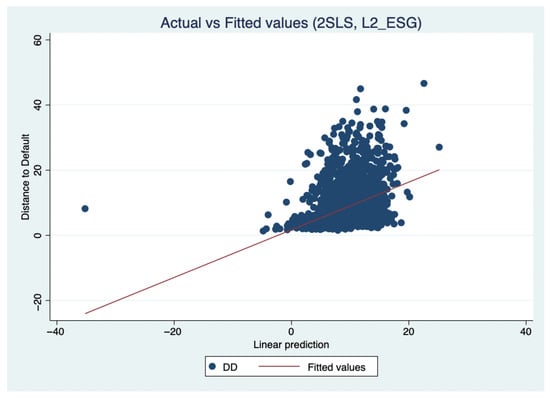Click the 'Linear prediction' x-axis title
The width and height of the screenshot is (550, 398).
pyautogui.click(x=291, y=345)
